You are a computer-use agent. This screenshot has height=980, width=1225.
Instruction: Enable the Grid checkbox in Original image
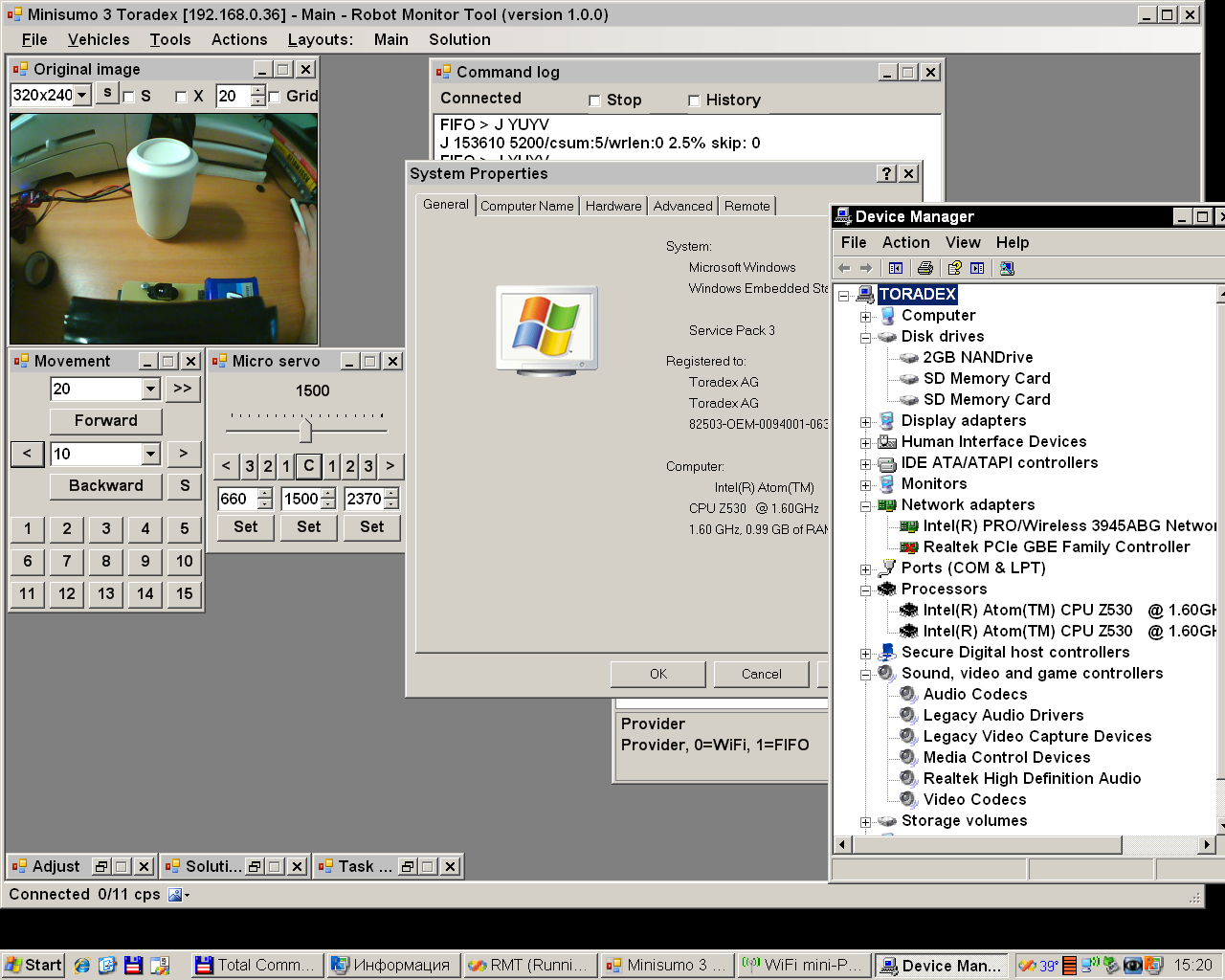pyautogui.click(x=275, y=97)
